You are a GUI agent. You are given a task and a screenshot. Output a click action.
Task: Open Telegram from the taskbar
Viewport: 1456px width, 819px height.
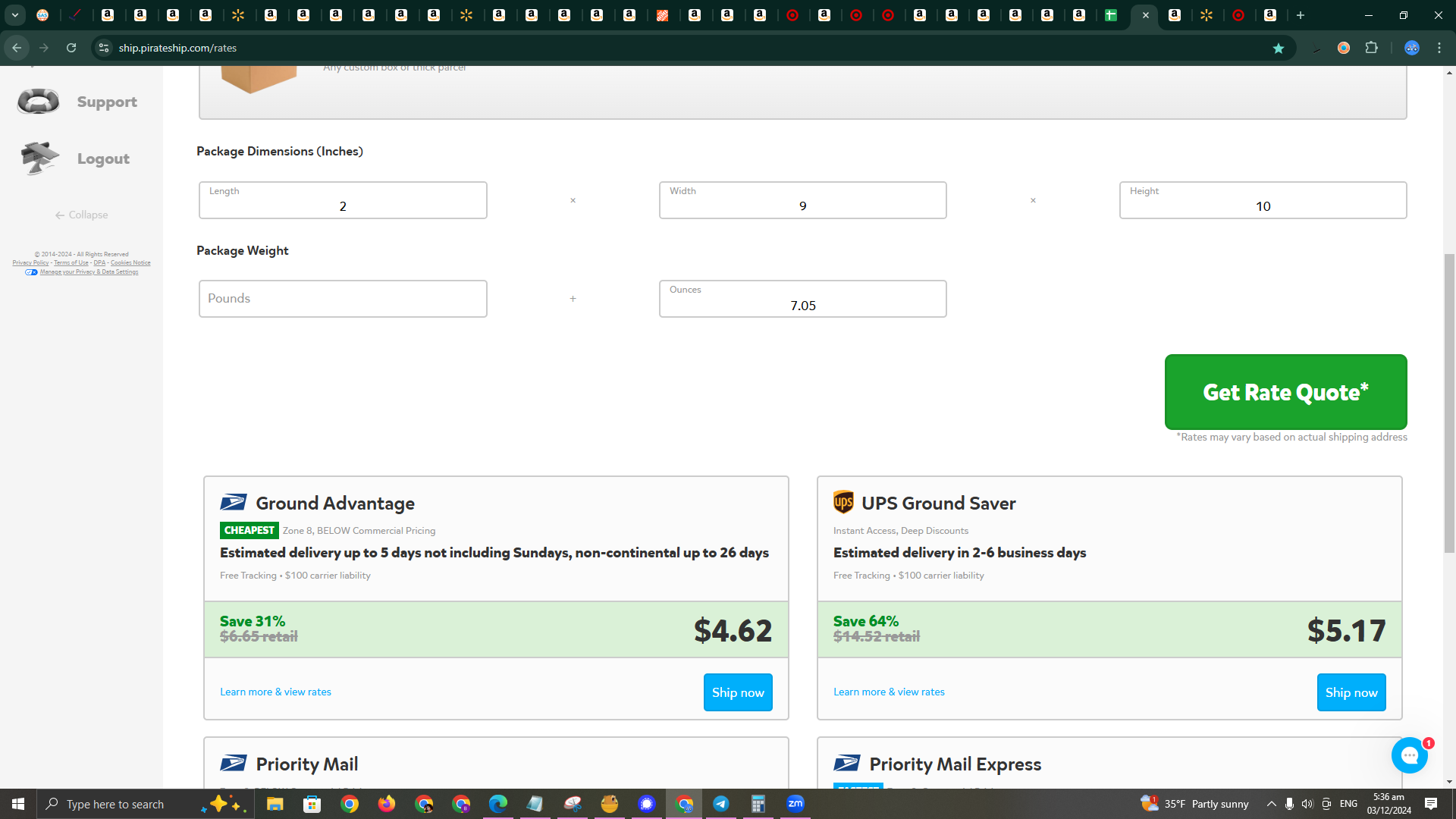click(x=720, y=804)
